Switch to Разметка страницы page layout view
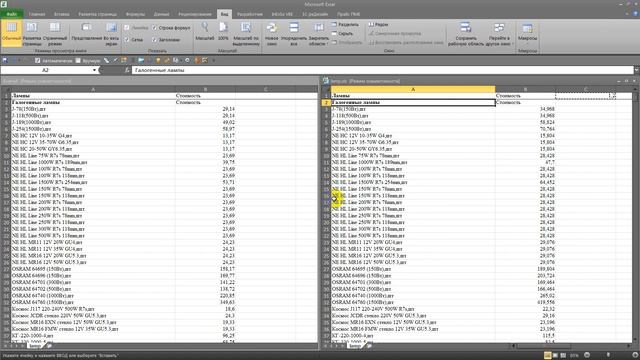The image size is (640, 360). 32,33
